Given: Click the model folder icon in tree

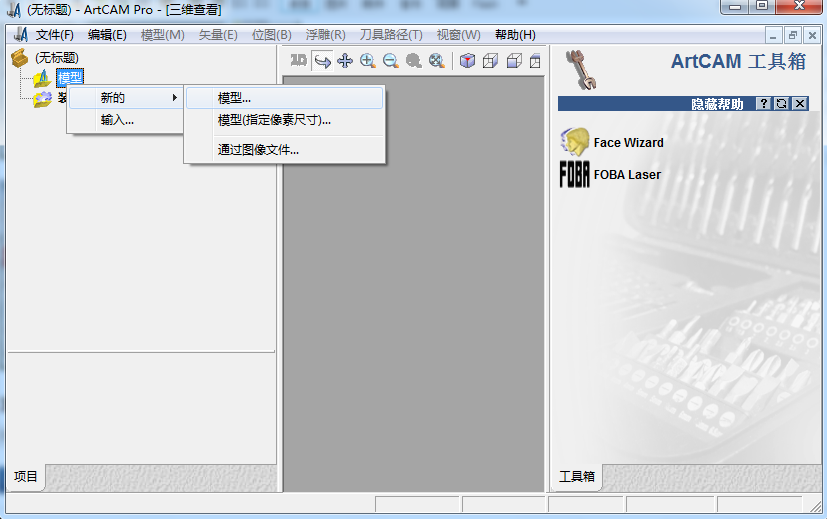Looking at the screenshot, I should [x=42, y=78].
